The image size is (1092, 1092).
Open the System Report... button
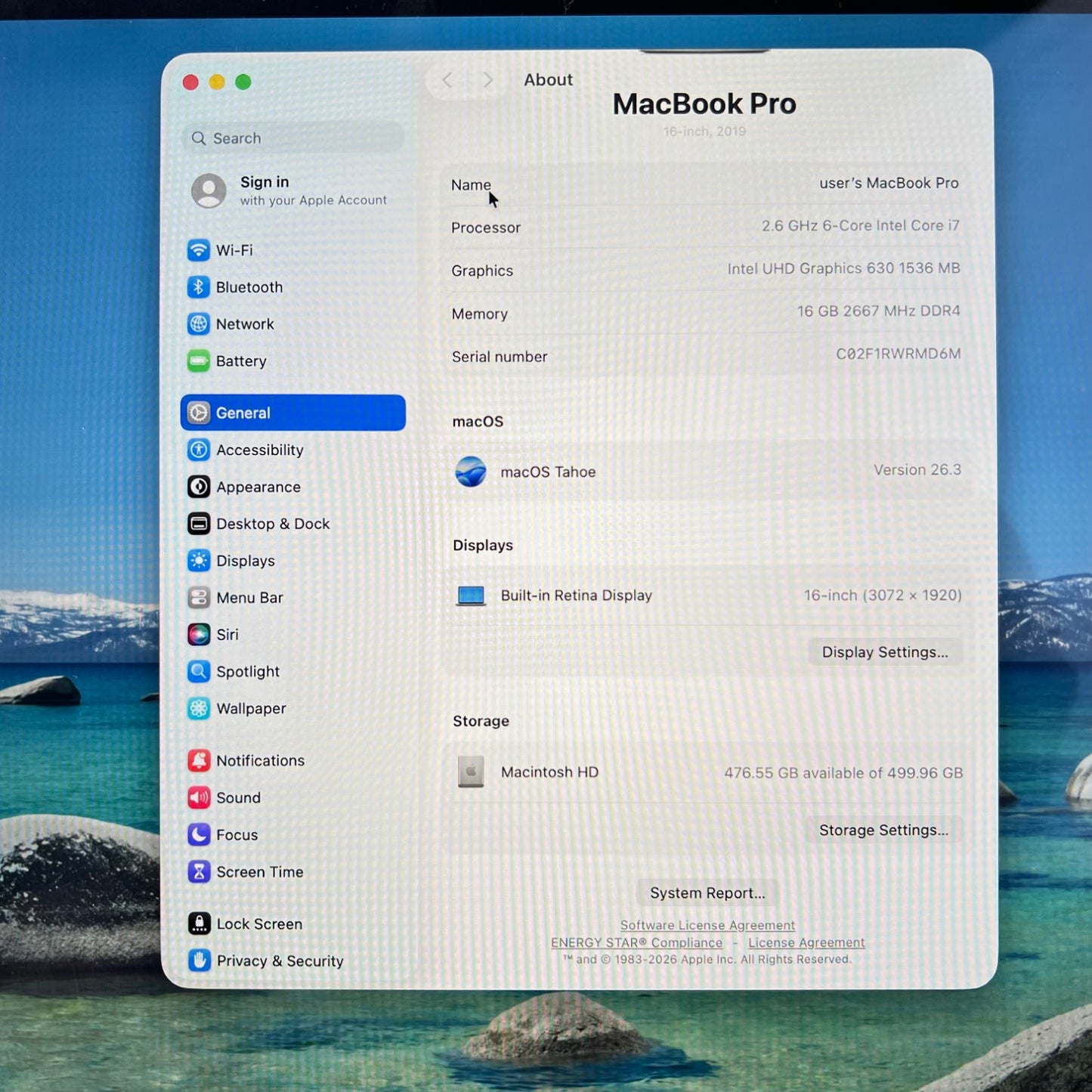tap(707, 892)
